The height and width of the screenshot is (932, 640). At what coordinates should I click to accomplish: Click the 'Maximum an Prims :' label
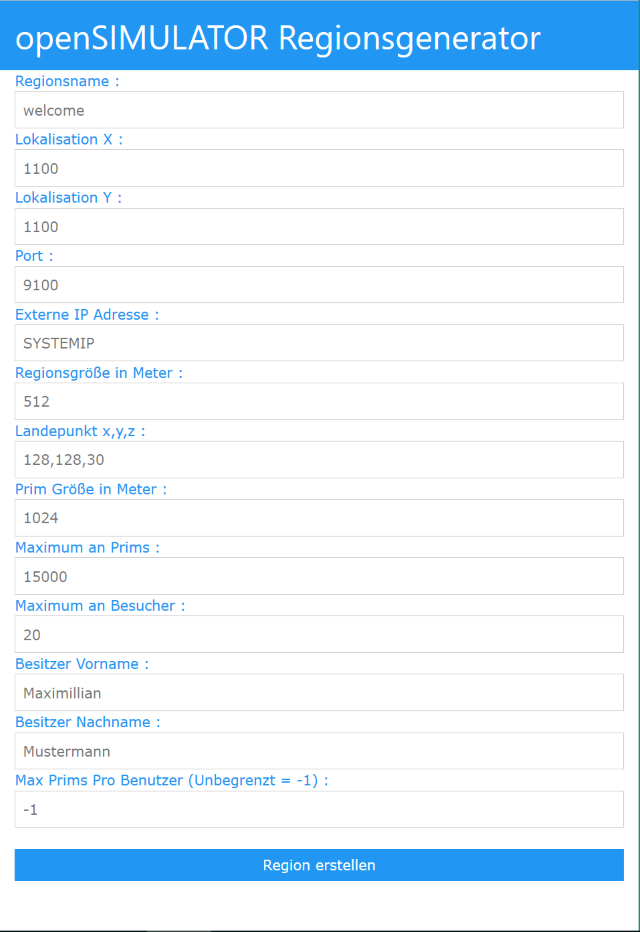[87, 547]
